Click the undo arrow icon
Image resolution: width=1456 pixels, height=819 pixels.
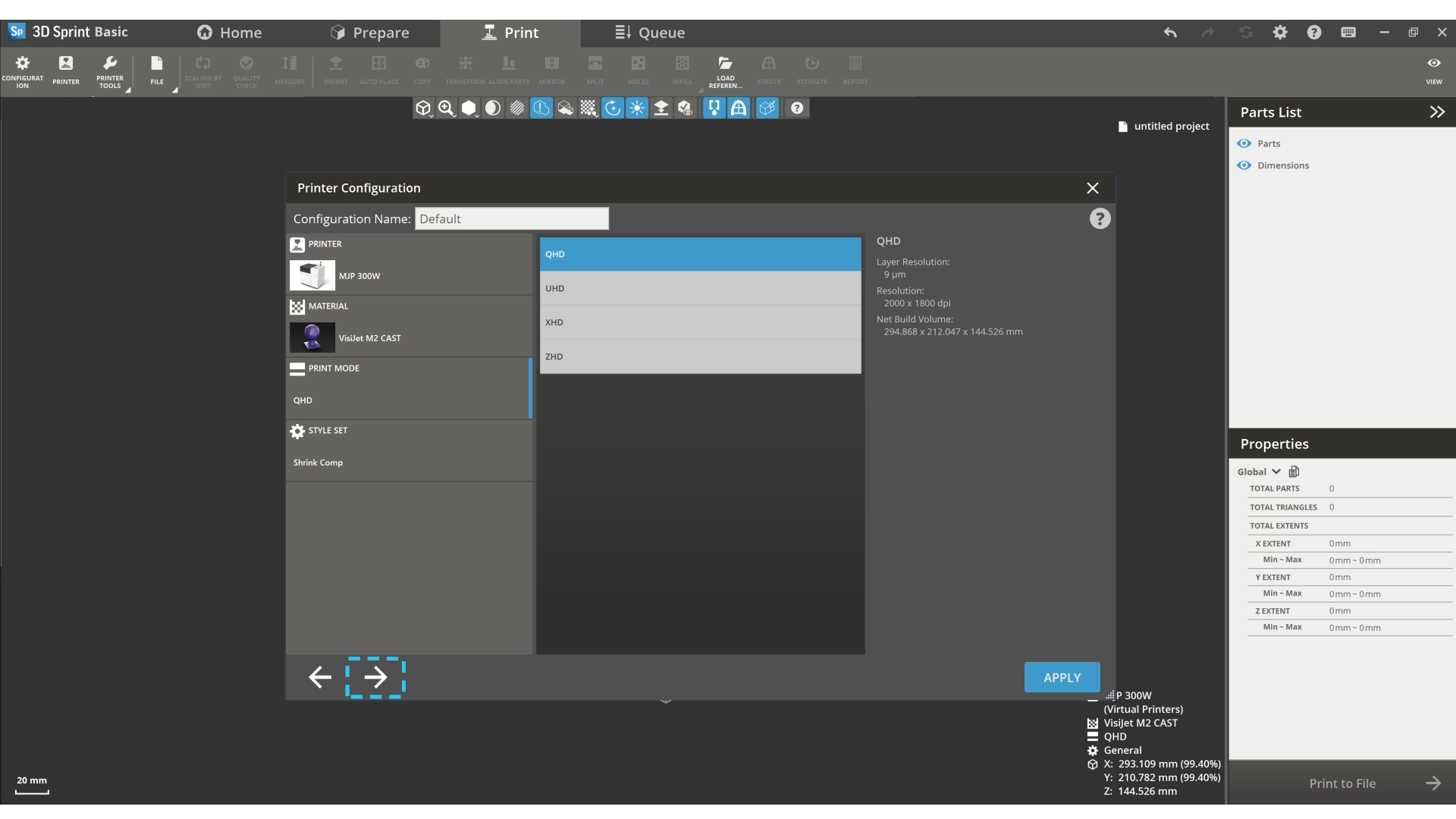tap(1170, 33)
